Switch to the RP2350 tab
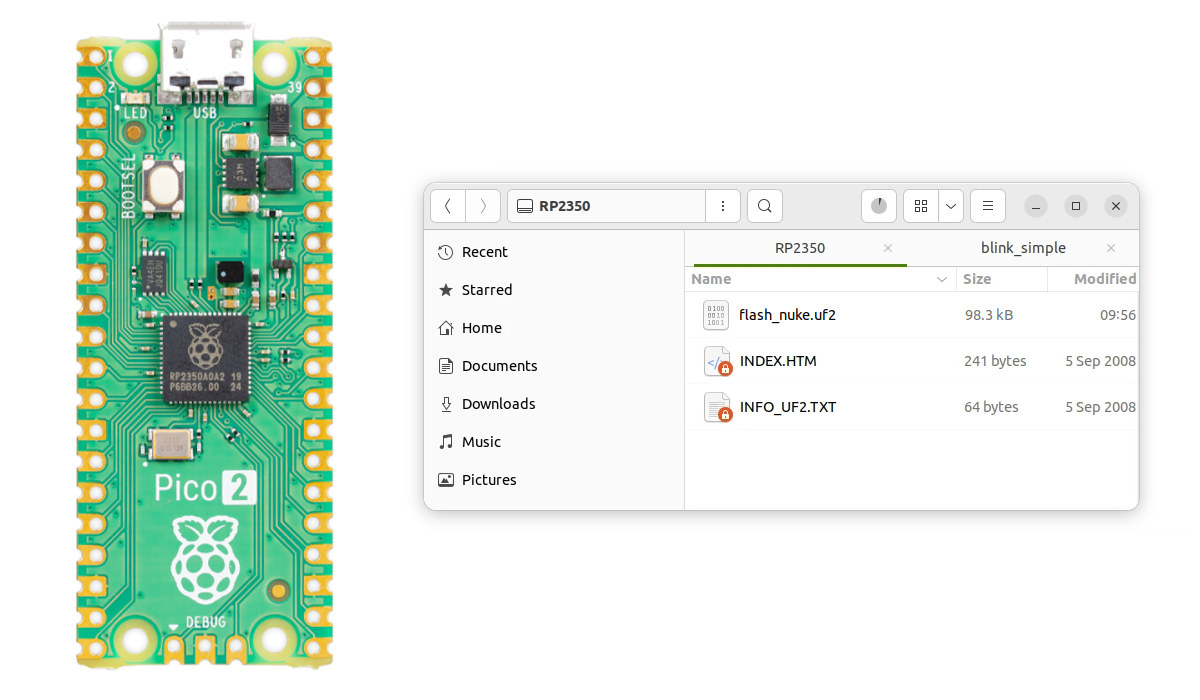This screenshot has height=700, width=1200. [800, 248]
